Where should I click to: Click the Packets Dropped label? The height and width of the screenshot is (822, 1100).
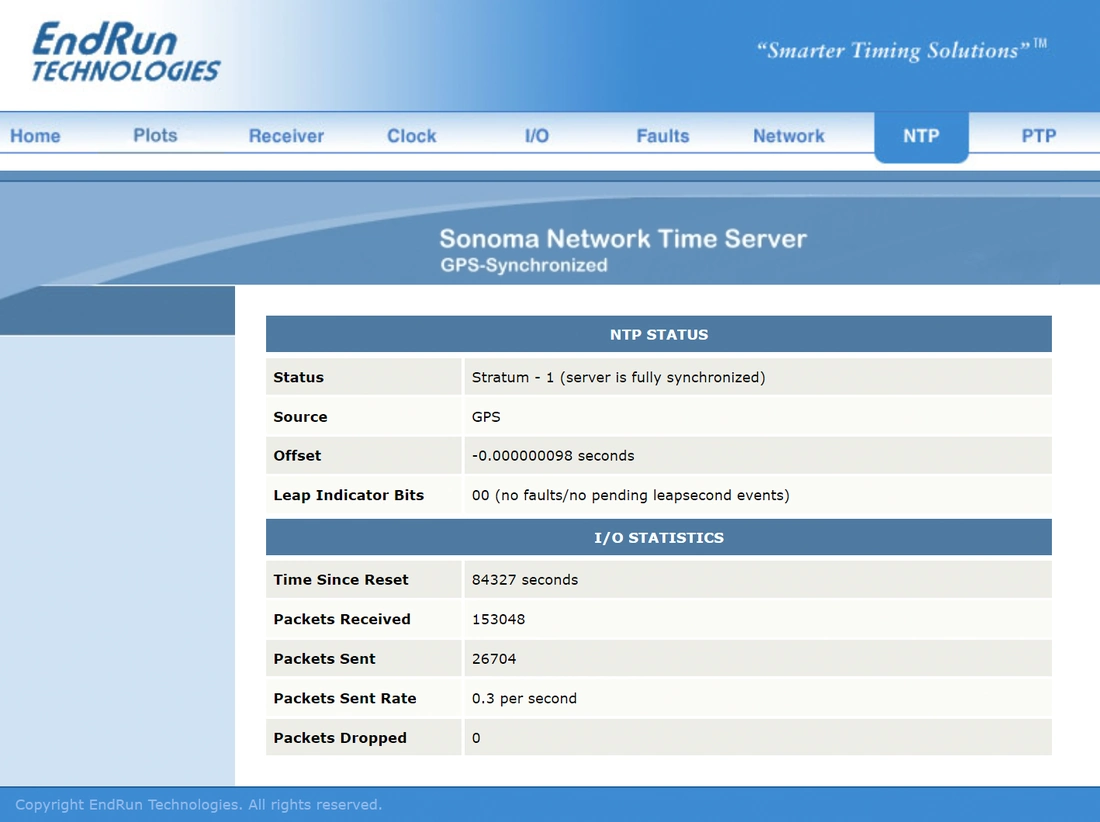tap(340, 738)
